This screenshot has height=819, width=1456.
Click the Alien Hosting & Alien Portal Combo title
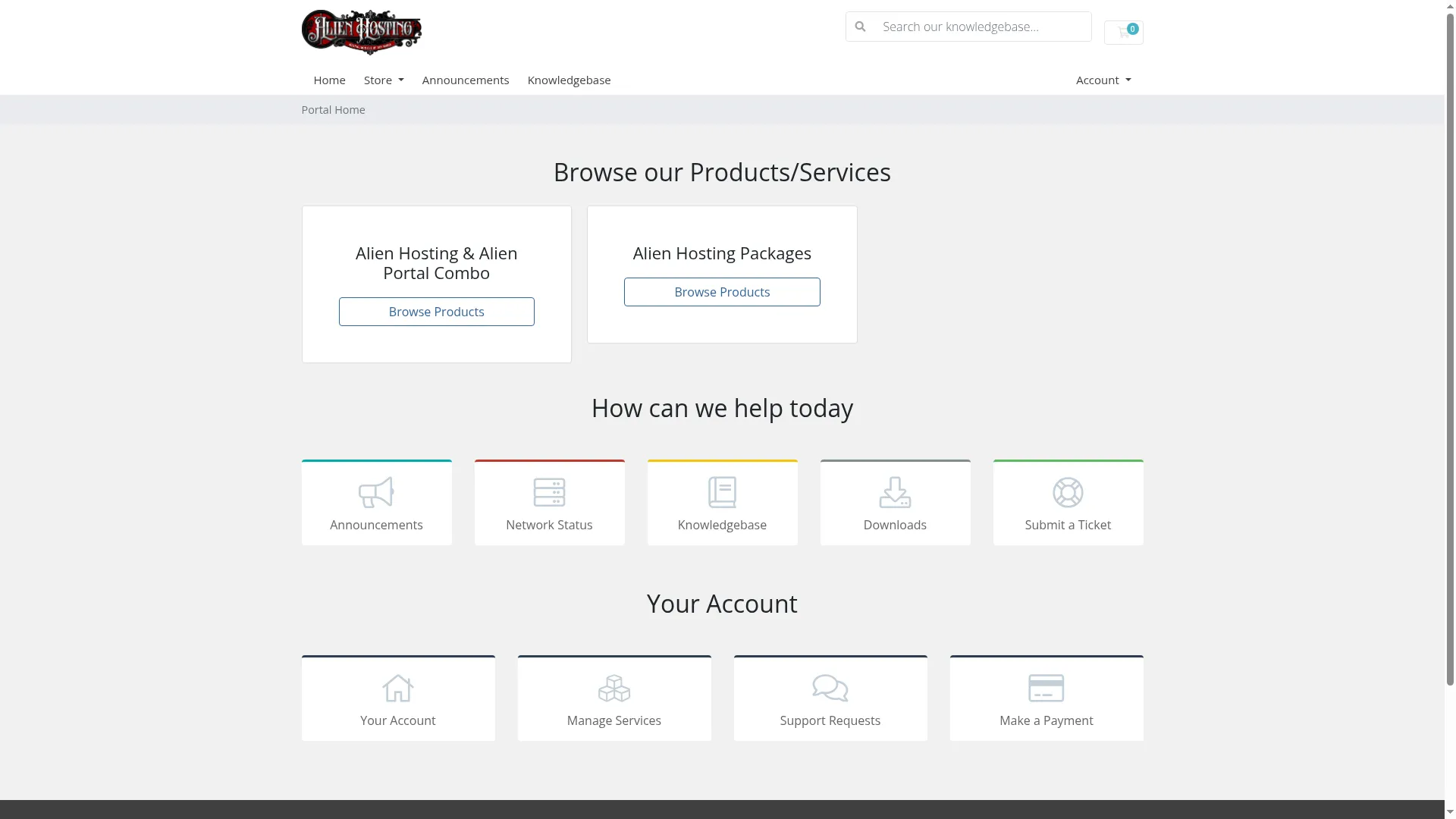(436, 263)
